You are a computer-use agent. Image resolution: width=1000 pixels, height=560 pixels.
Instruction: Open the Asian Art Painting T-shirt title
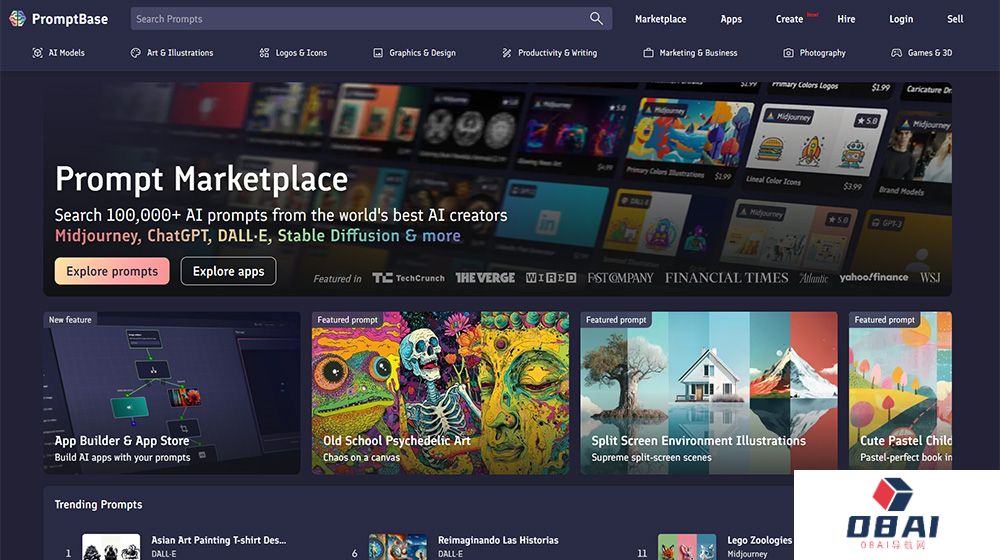coord(219,540)
